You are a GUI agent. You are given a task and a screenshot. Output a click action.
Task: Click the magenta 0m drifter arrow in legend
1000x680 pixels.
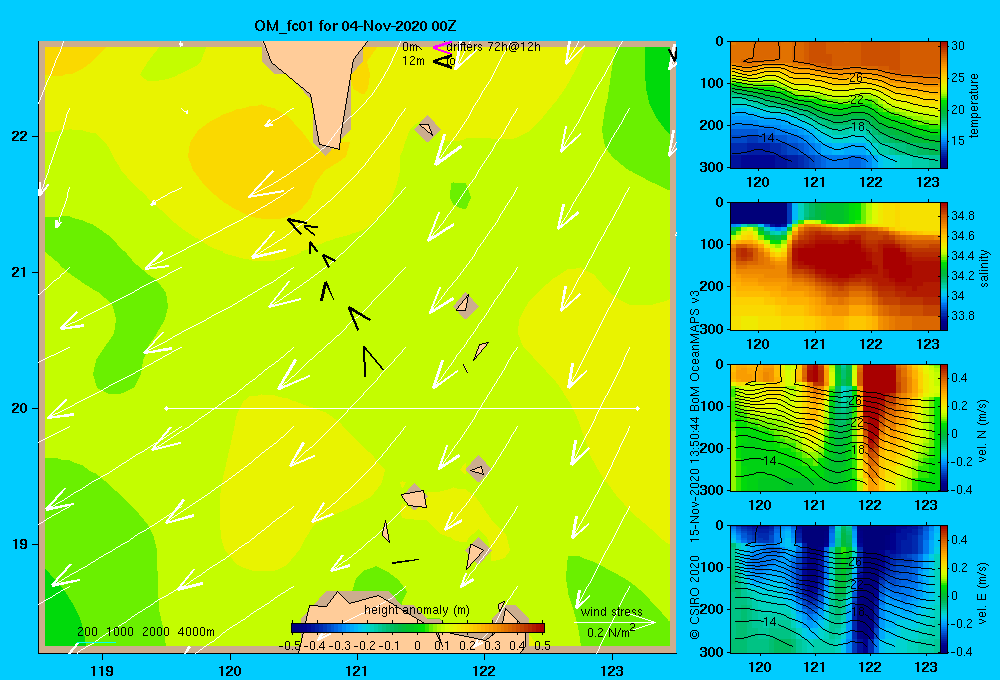click(441, 47)
